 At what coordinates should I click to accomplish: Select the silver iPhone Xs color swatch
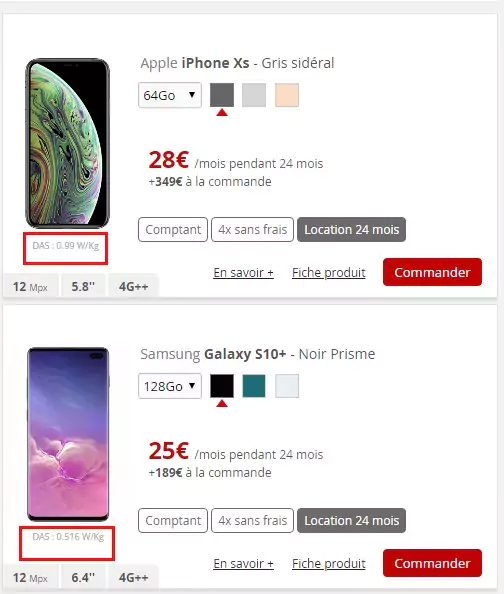click(254, 95)
